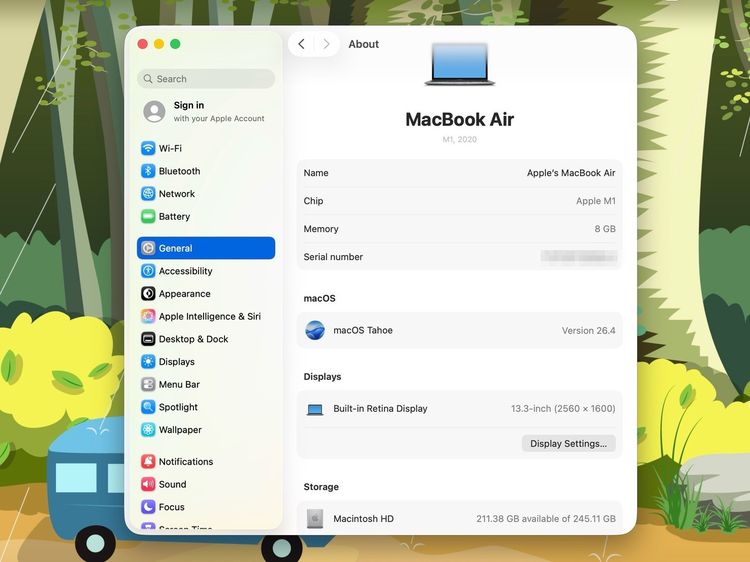Open the Spotlight magnifier icon
750x562 pixels.
click(148, 407)
